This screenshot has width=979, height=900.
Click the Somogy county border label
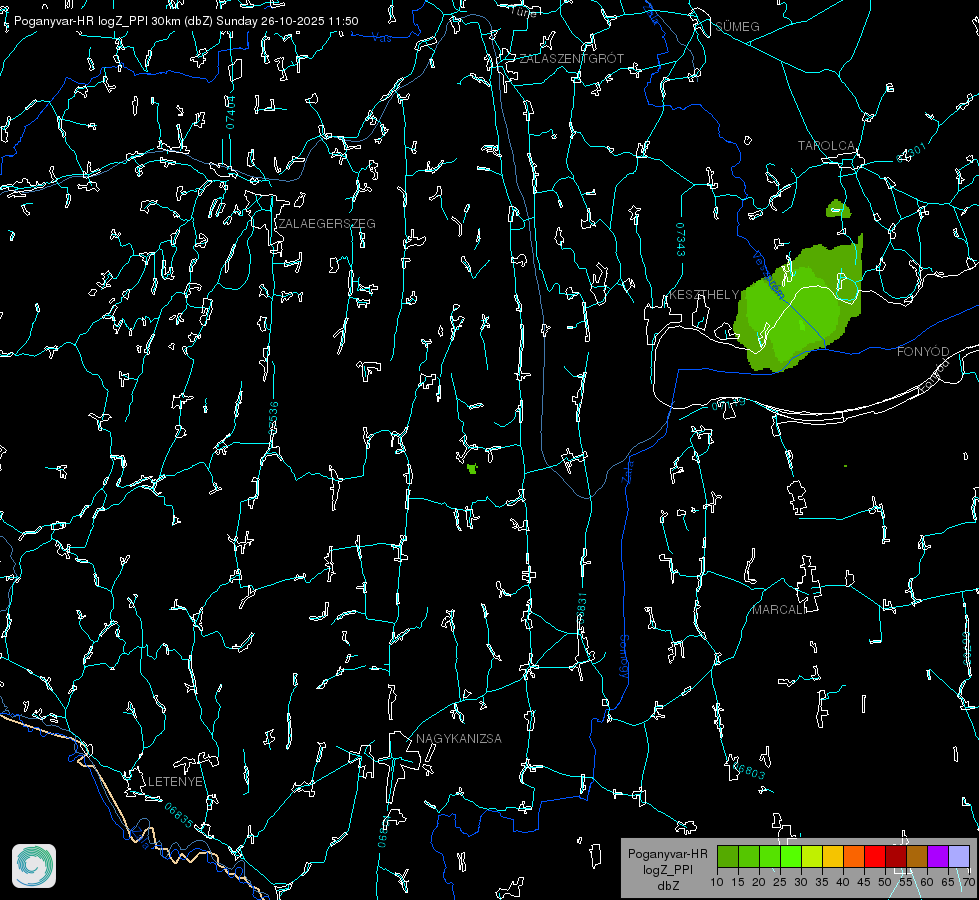624,657
